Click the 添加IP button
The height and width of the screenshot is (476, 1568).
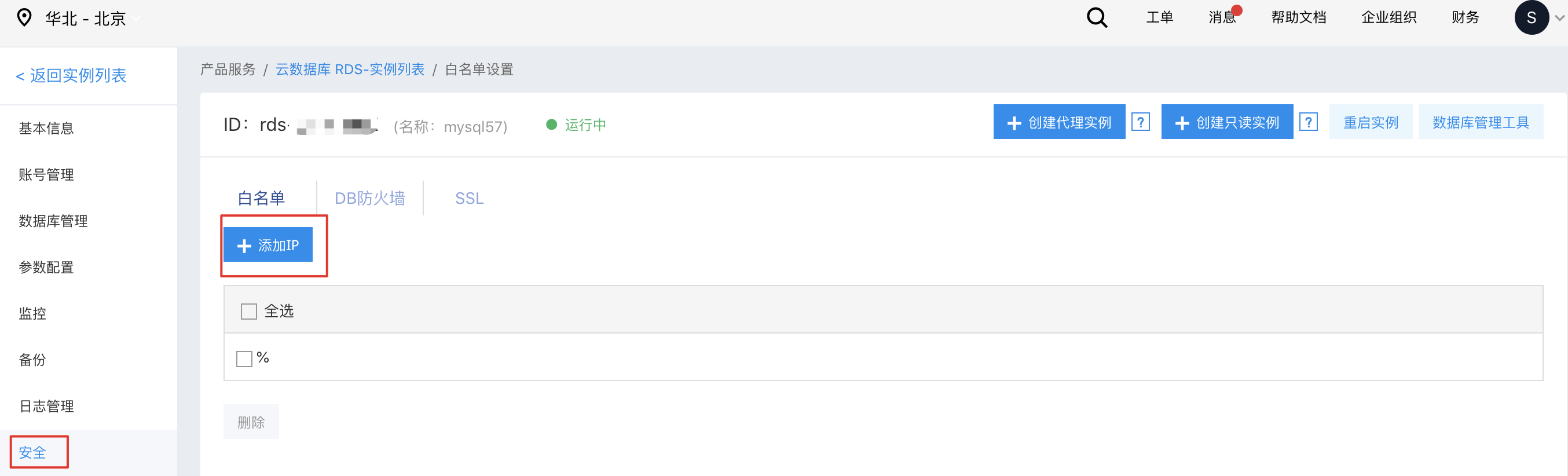click(x=268, y=245)
